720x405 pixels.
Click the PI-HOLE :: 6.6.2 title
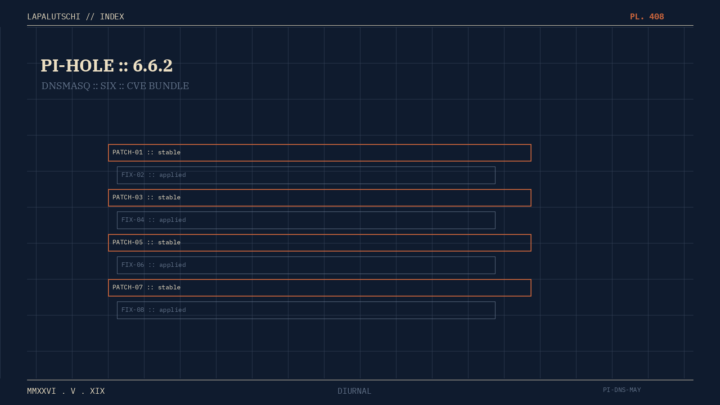point(107,66)
